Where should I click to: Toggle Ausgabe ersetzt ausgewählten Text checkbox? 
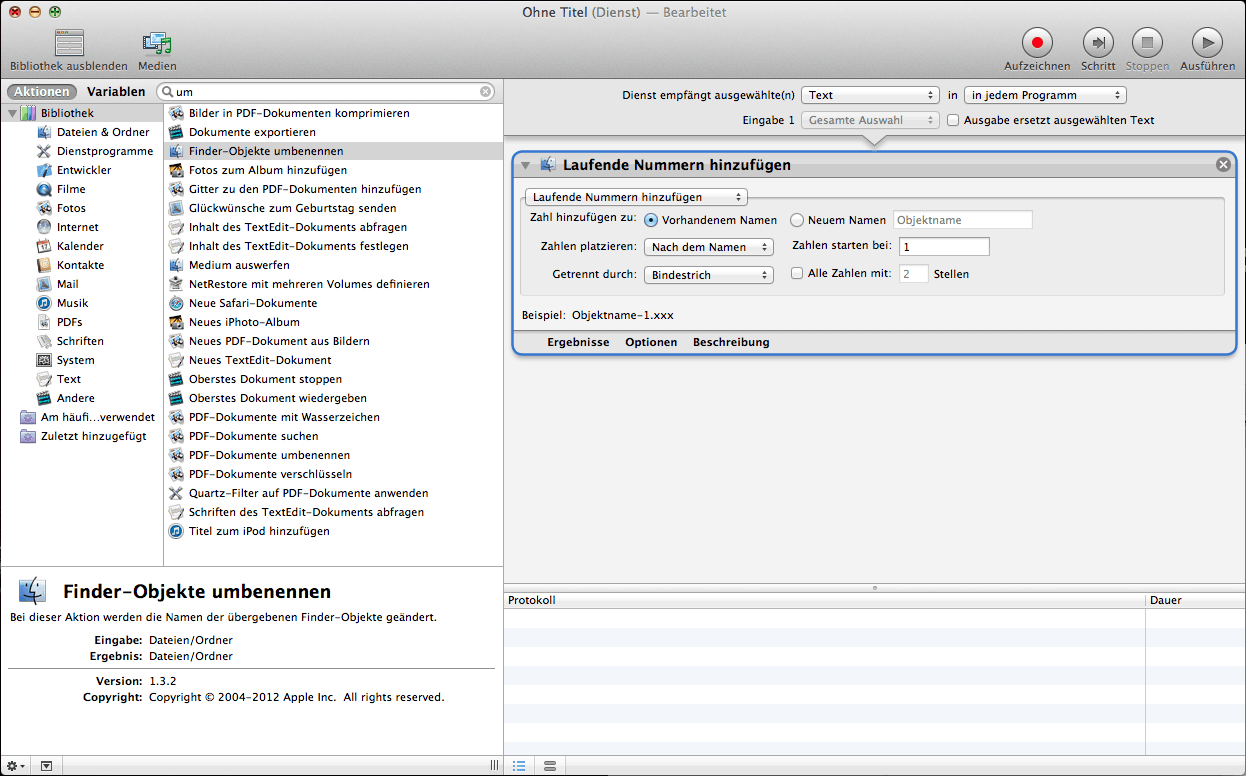click(x=953, y=120)
